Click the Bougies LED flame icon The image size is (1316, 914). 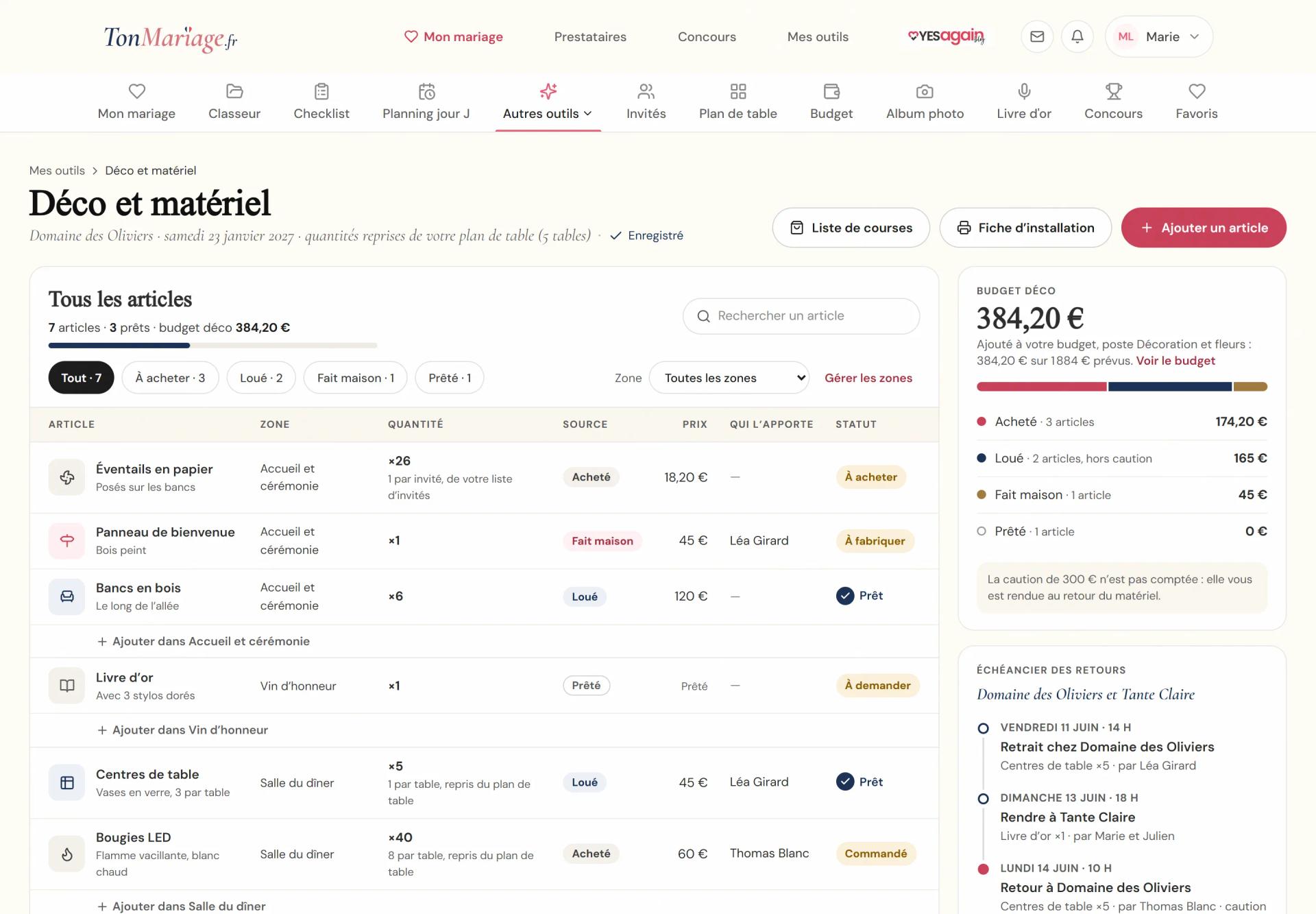coord(66,854)
